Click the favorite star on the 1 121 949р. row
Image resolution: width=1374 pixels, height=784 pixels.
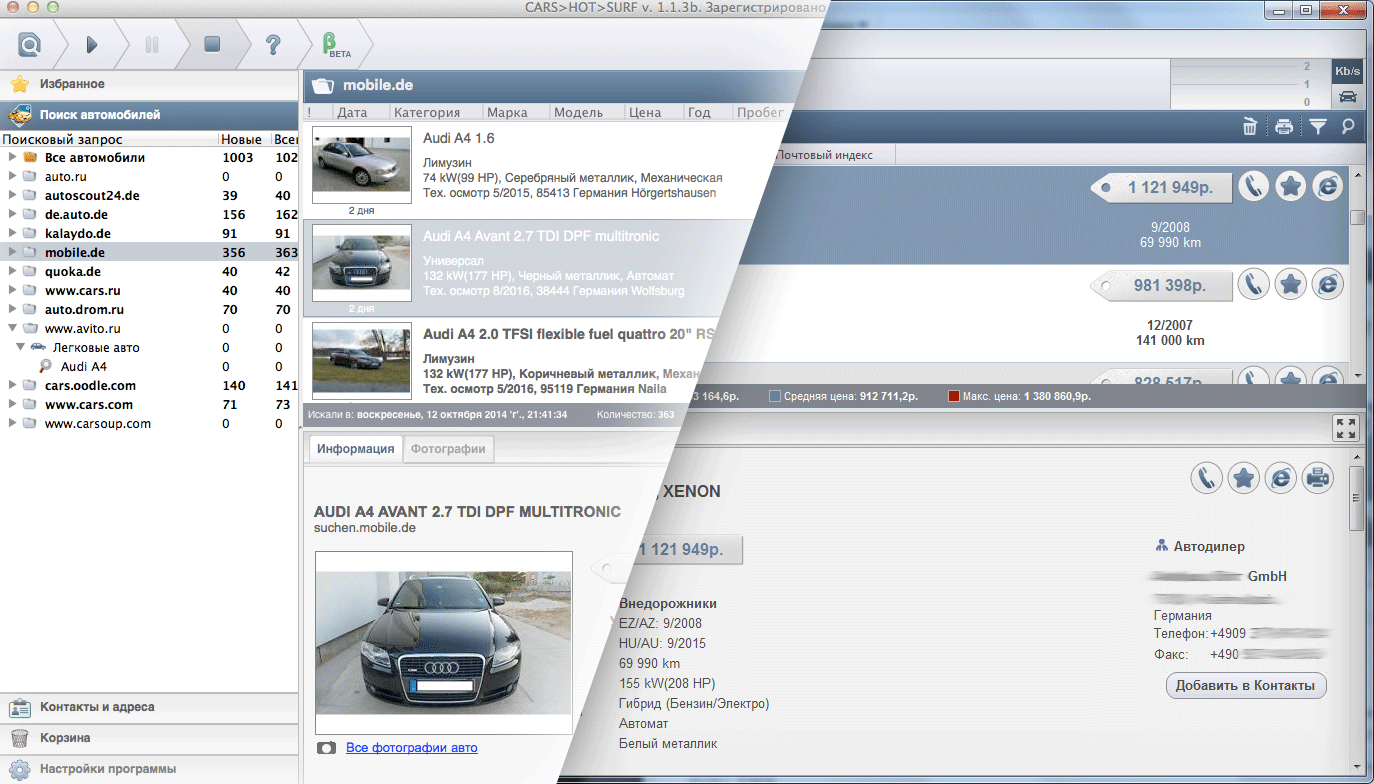coord(1291,186)
